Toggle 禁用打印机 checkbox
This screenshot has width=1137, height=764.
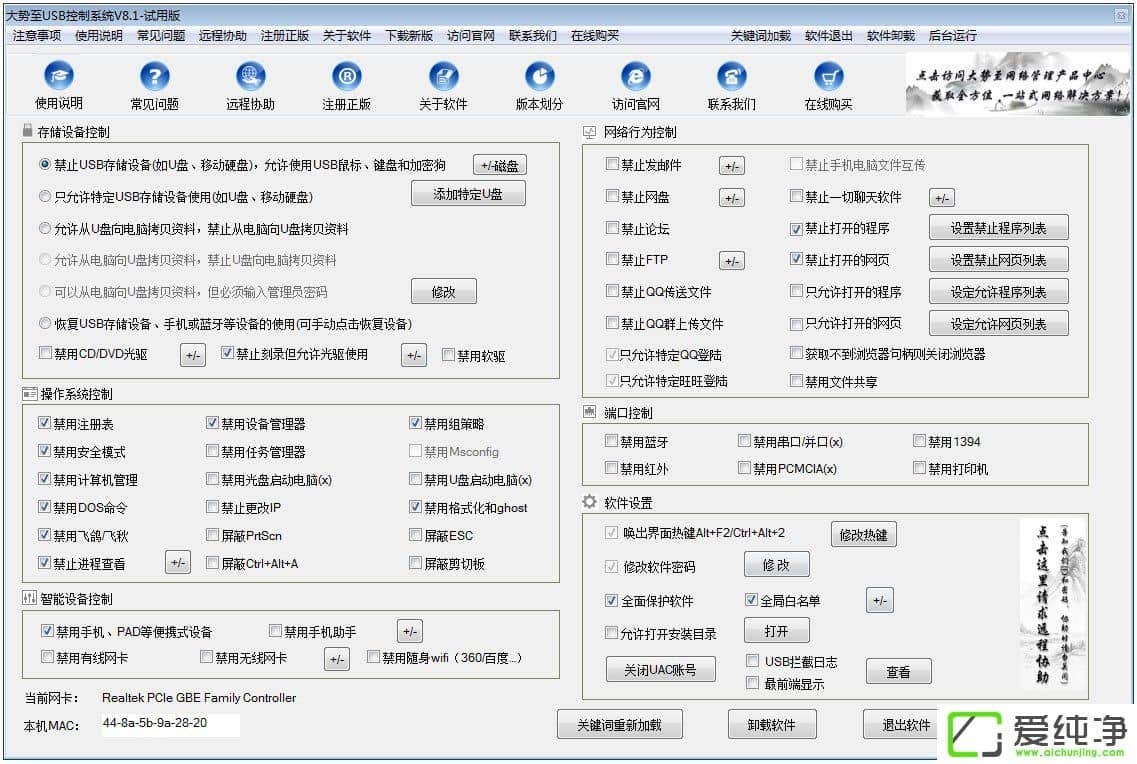click(x=919, y=468)
